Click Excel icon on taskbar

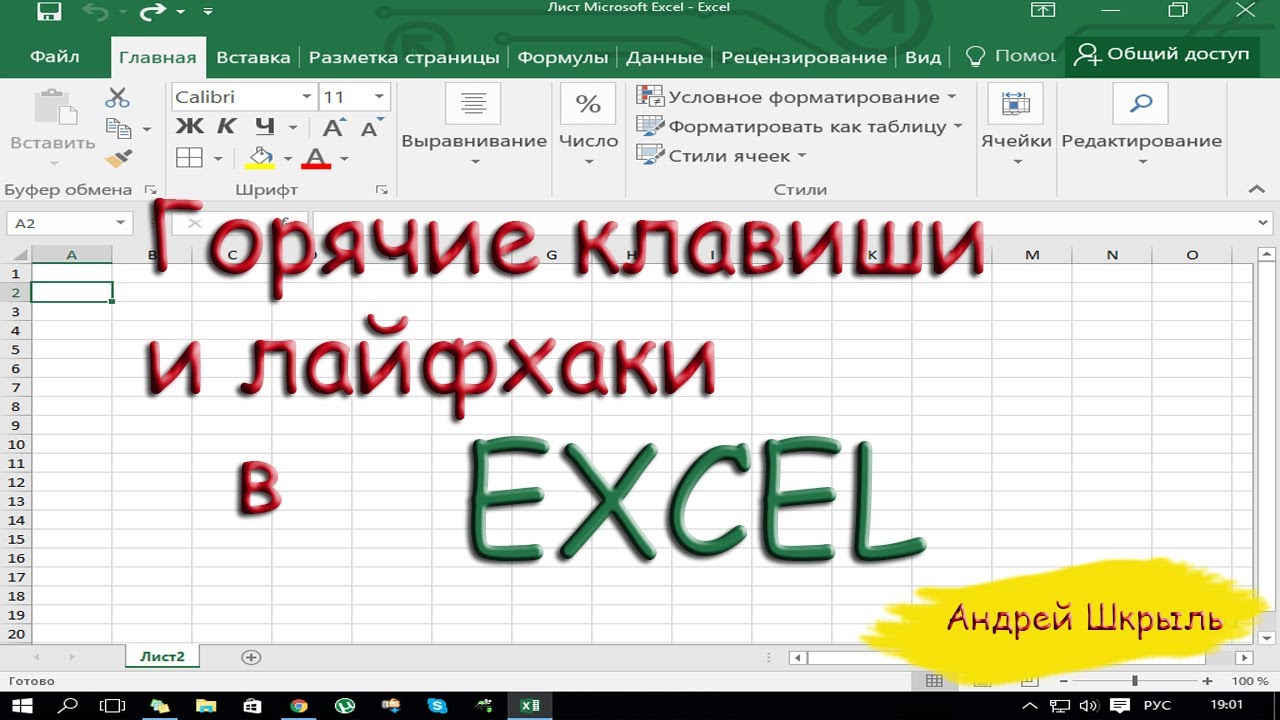coord(530,706)
